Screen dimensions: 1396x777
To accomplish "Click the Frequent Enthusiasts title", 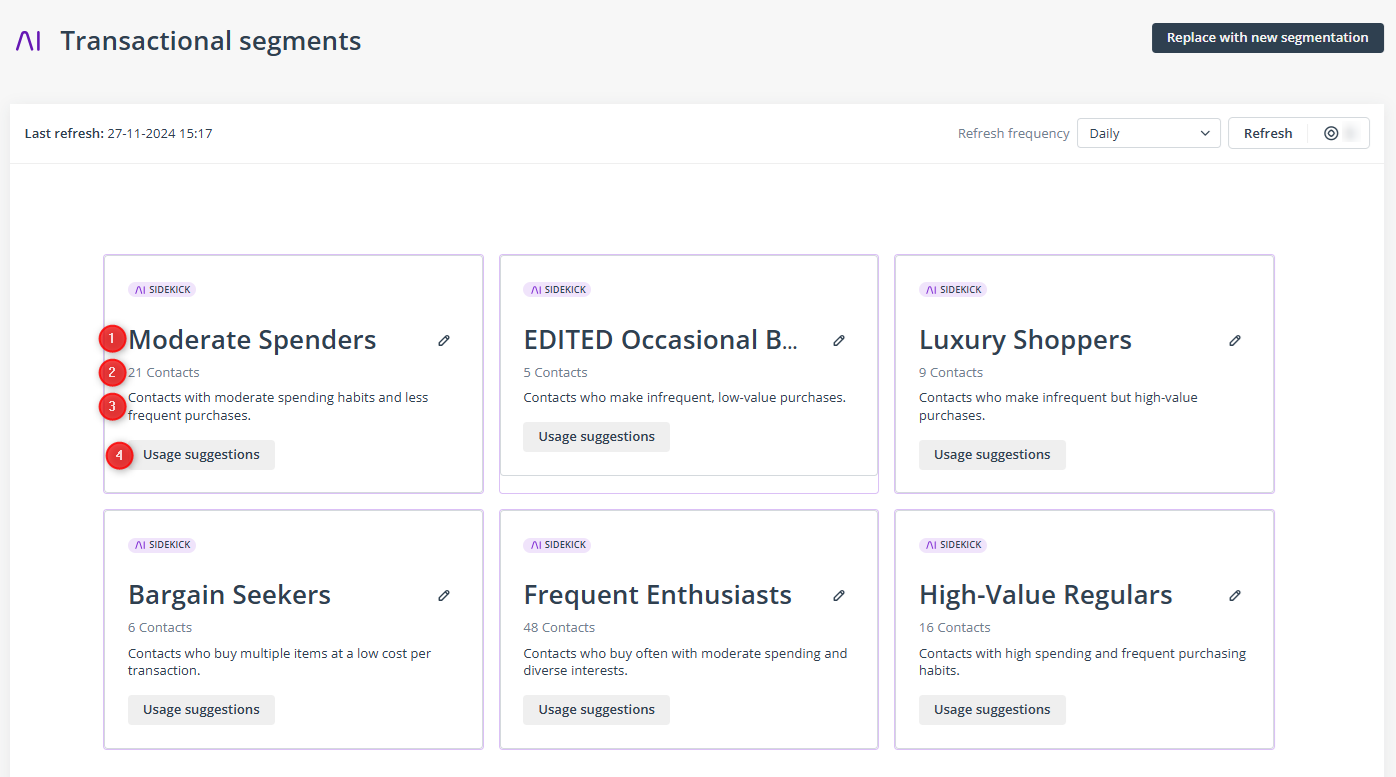I will 658,595.
